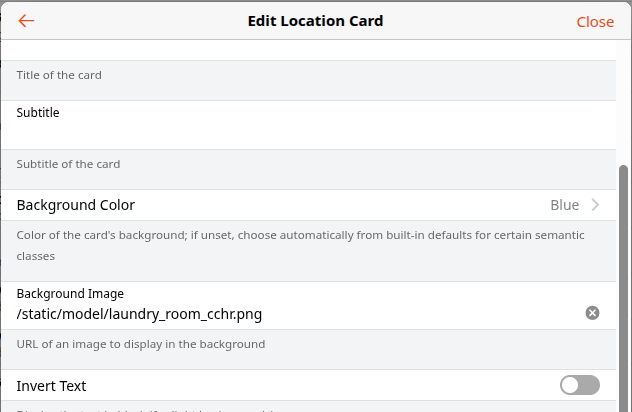Click the Edit Location Card heading
Screen dimensions: 632x412
point(315,21)
